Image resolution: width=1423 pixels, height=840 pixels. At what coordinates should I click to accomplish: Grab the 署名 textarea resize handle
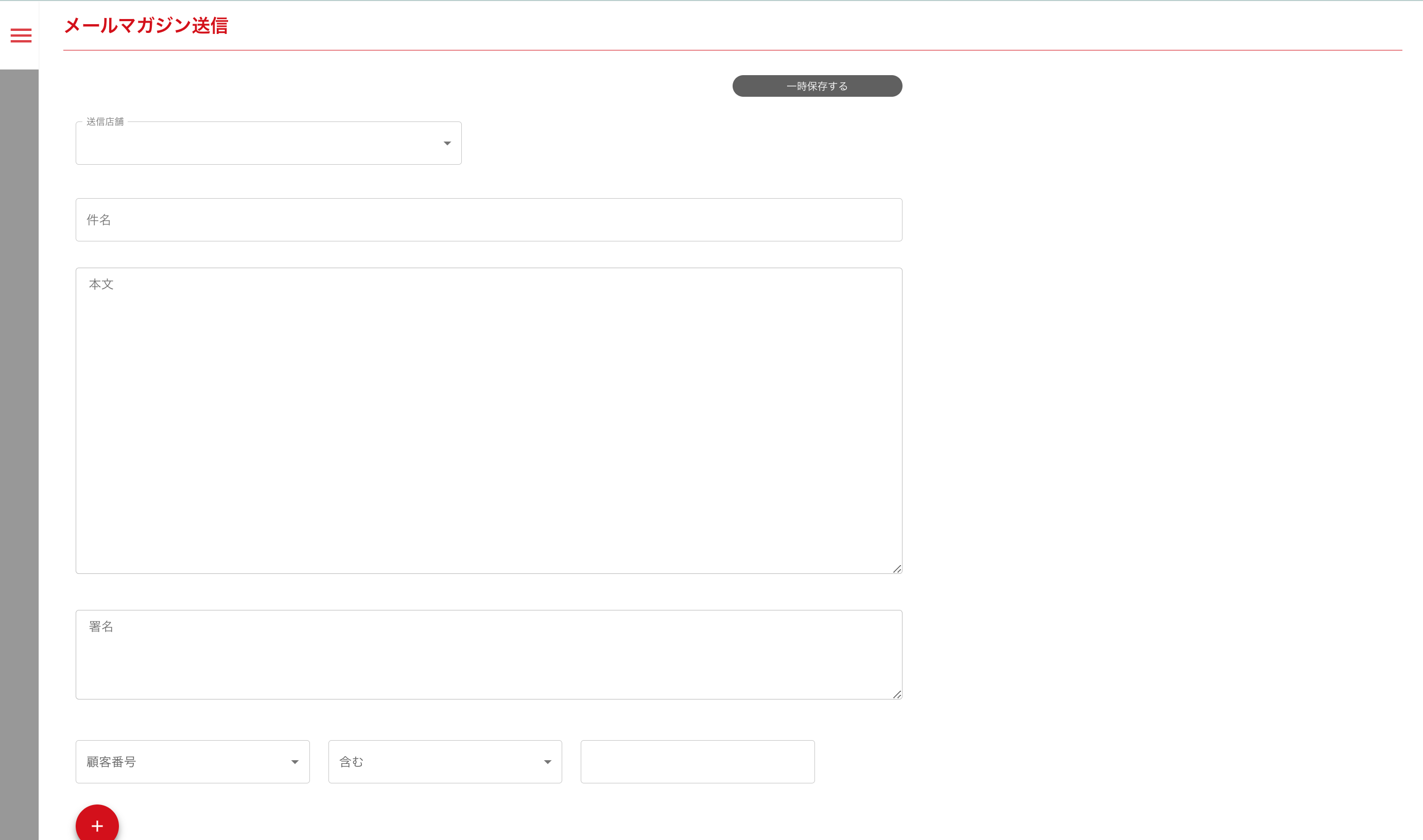[897, 694]
